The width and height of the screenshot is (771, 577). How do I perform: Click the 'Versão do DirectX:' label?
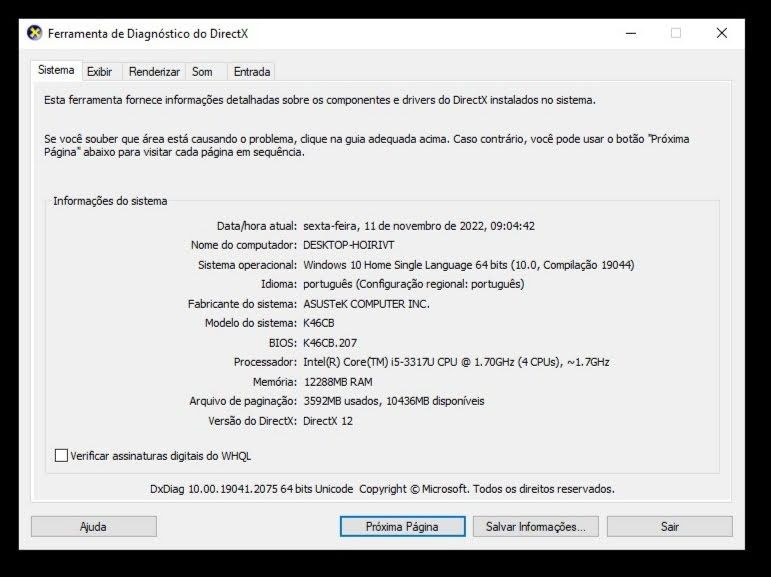click(x=252, y=421)
